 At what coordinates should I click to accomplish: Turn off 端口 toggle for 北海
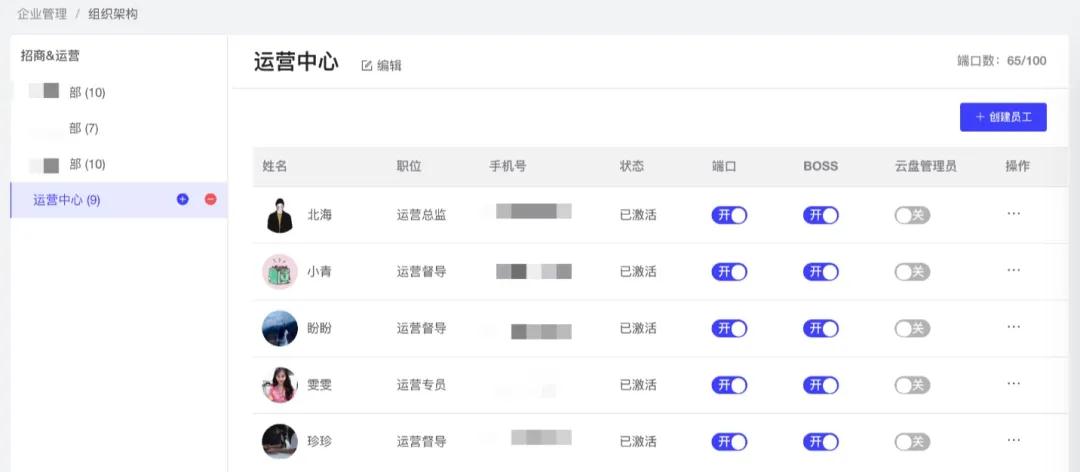[729, 215]
